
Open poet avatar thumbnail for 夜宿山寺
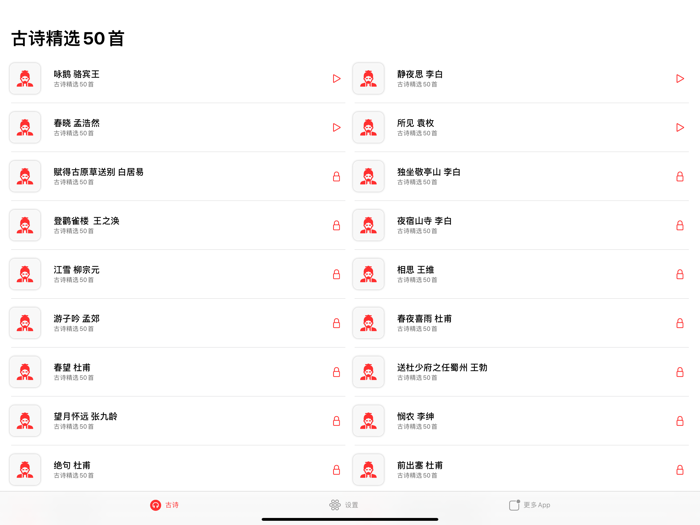click(x=368, y=225)
